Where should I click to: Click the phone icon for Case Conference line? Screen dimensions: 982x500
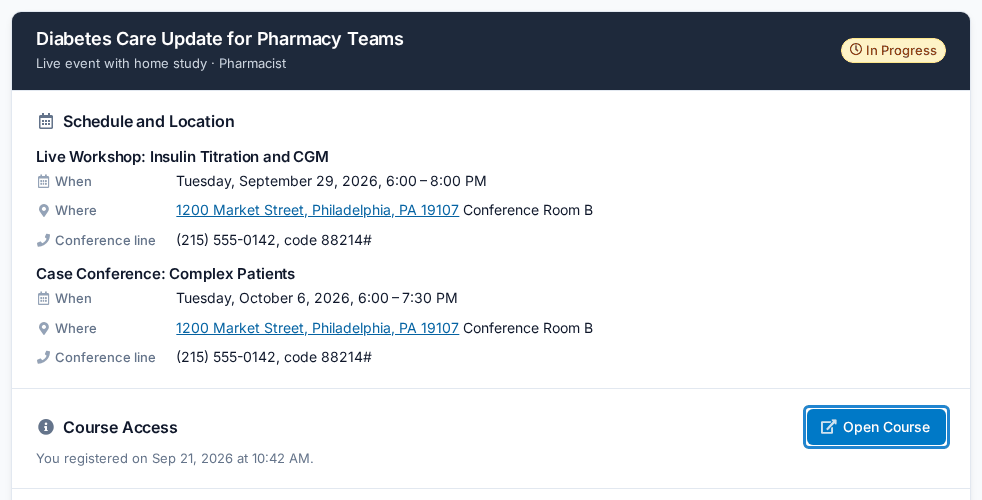coord(43,358)
